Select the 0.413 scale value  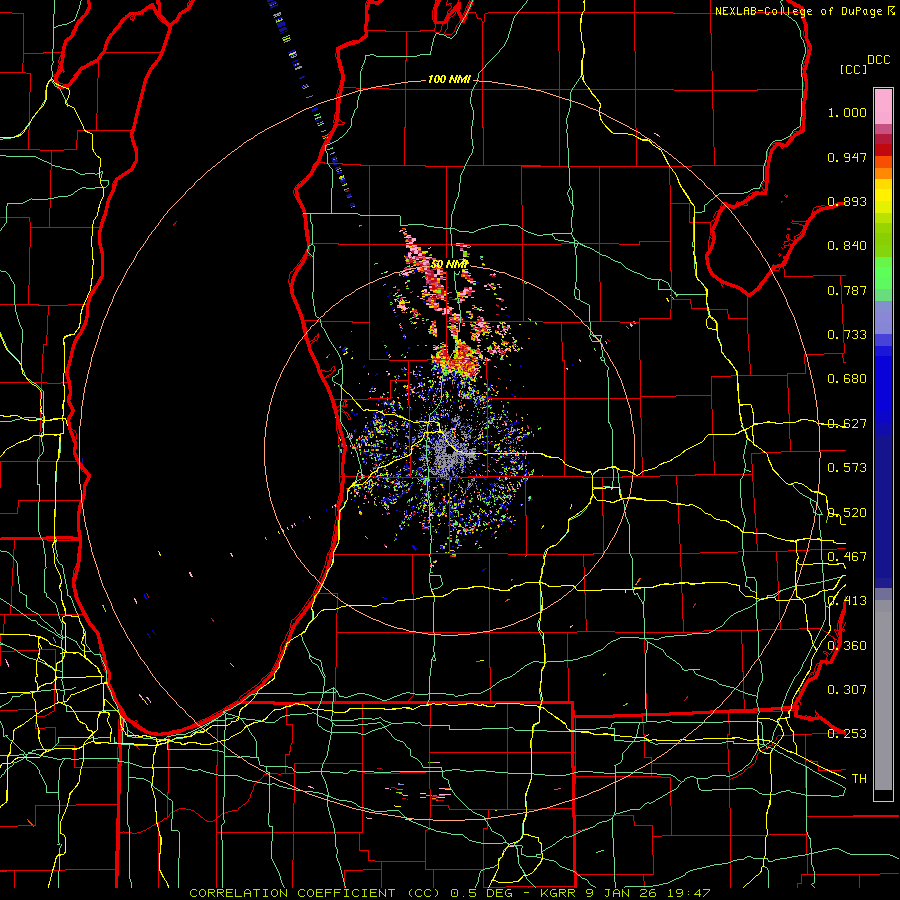[x=847, y=601]
